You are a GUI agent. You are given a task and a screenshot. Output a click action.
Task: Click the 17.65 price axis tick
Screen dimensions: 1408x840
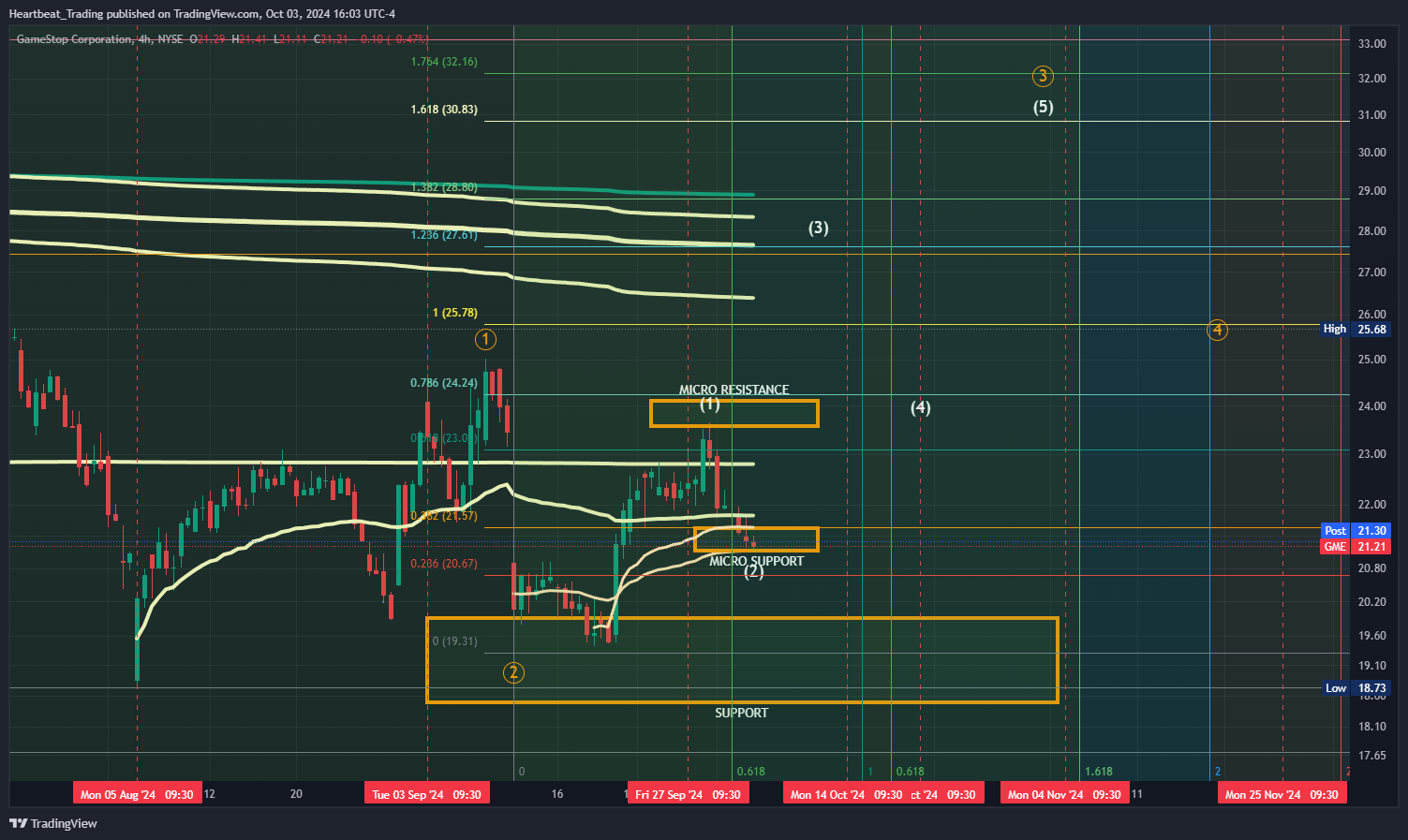coord(1372,755)
